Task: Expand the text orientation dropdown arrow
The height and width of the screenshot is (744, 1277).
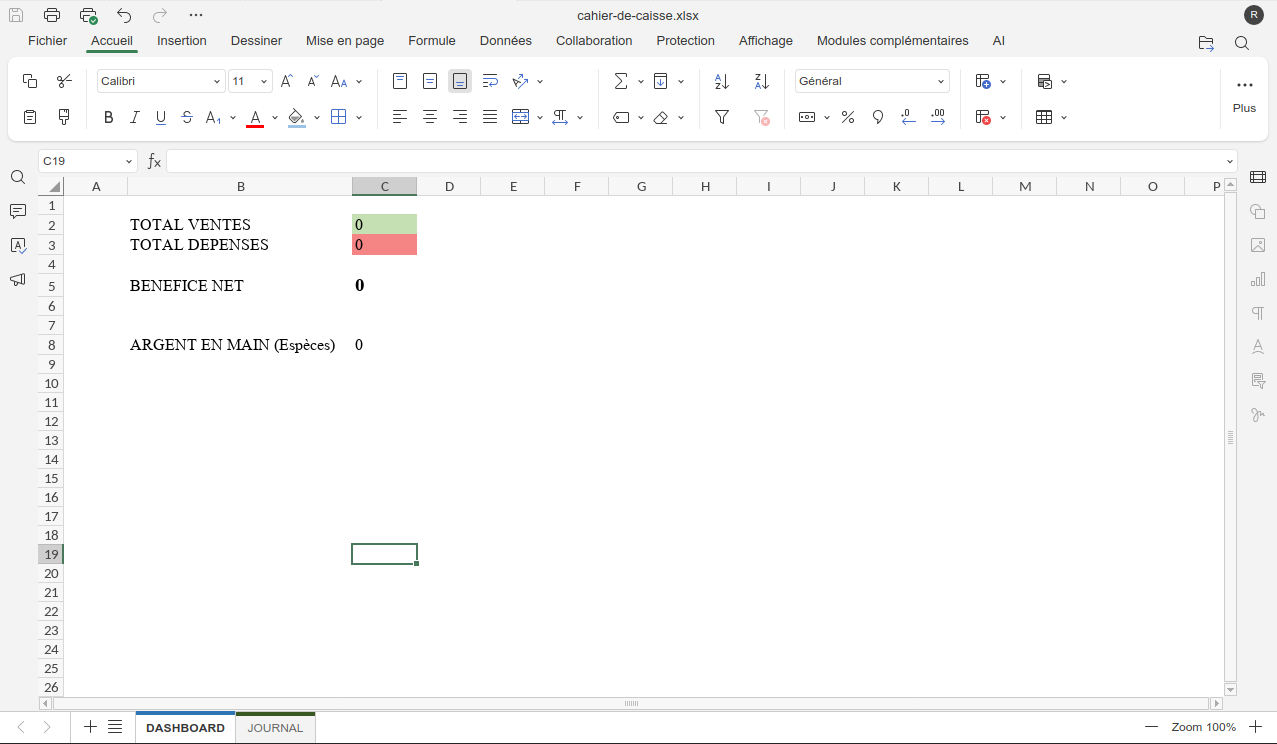Action: (540, 81)
